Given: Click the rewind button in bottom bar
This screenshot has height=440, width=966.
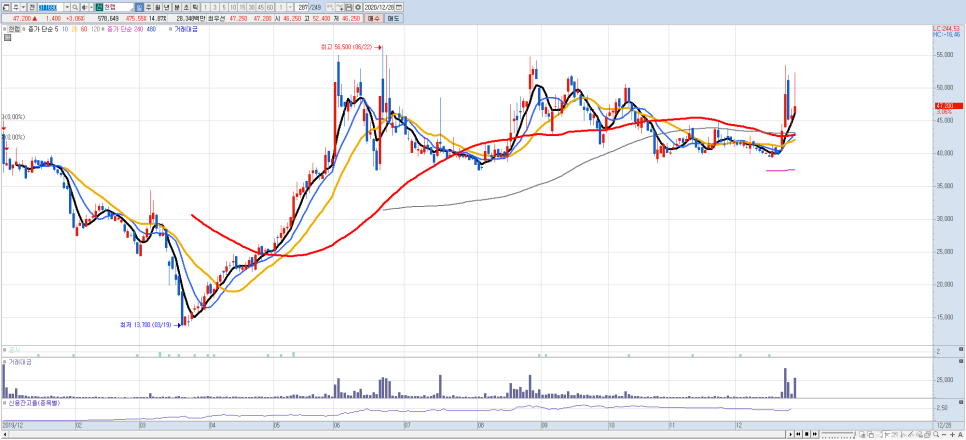Looking at the screenshot, I should [798, 434].
